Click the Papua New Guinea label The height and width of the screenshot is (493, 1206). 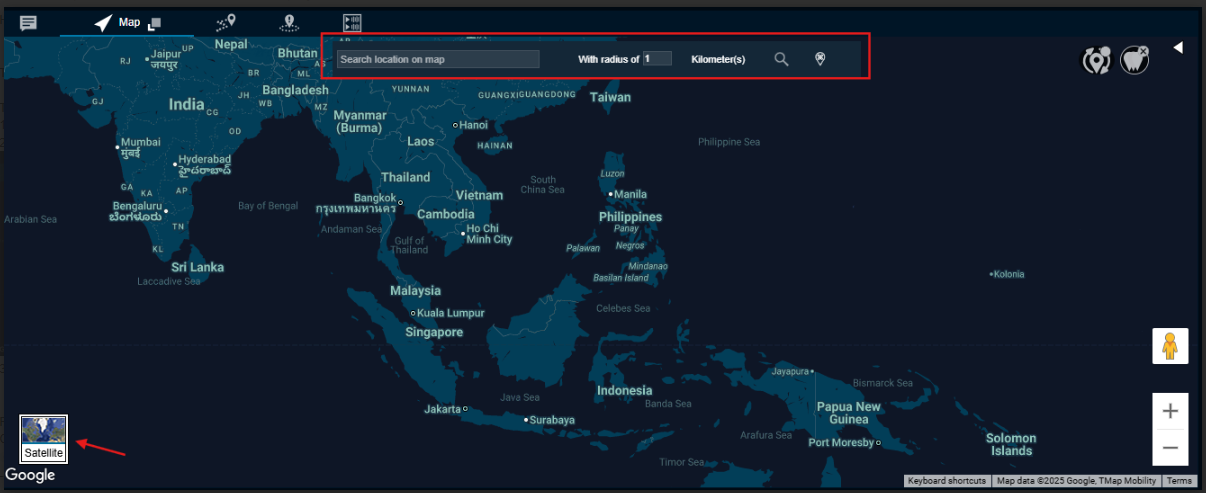[849, 413]
